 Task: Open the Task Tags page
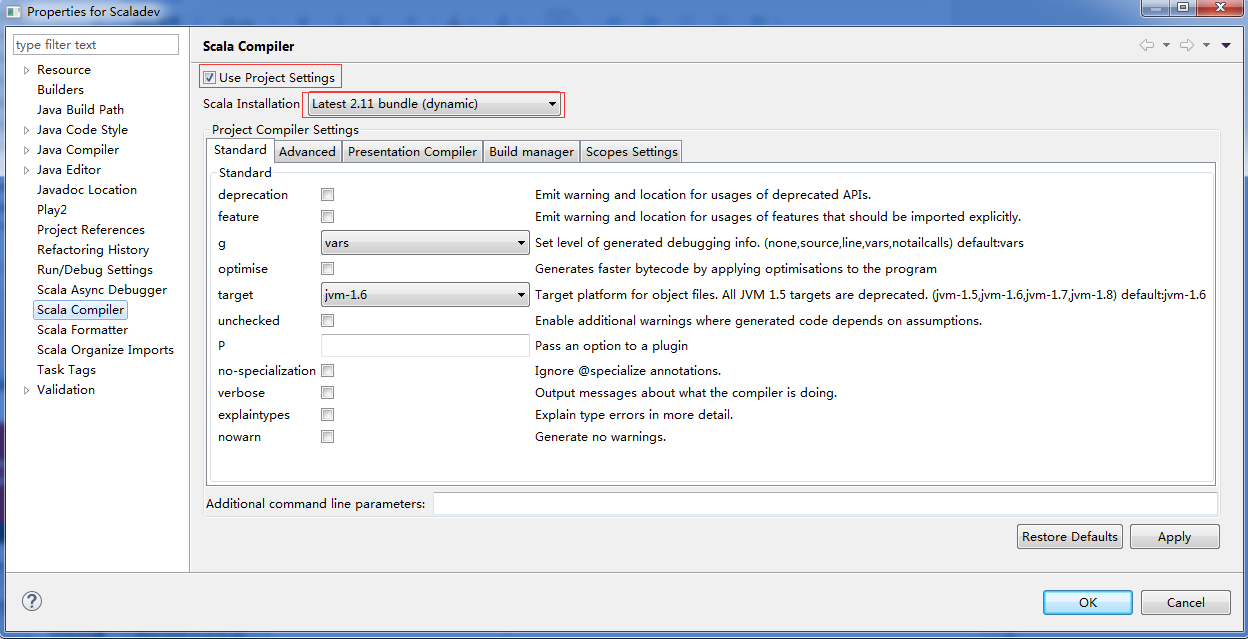(66, 370)
